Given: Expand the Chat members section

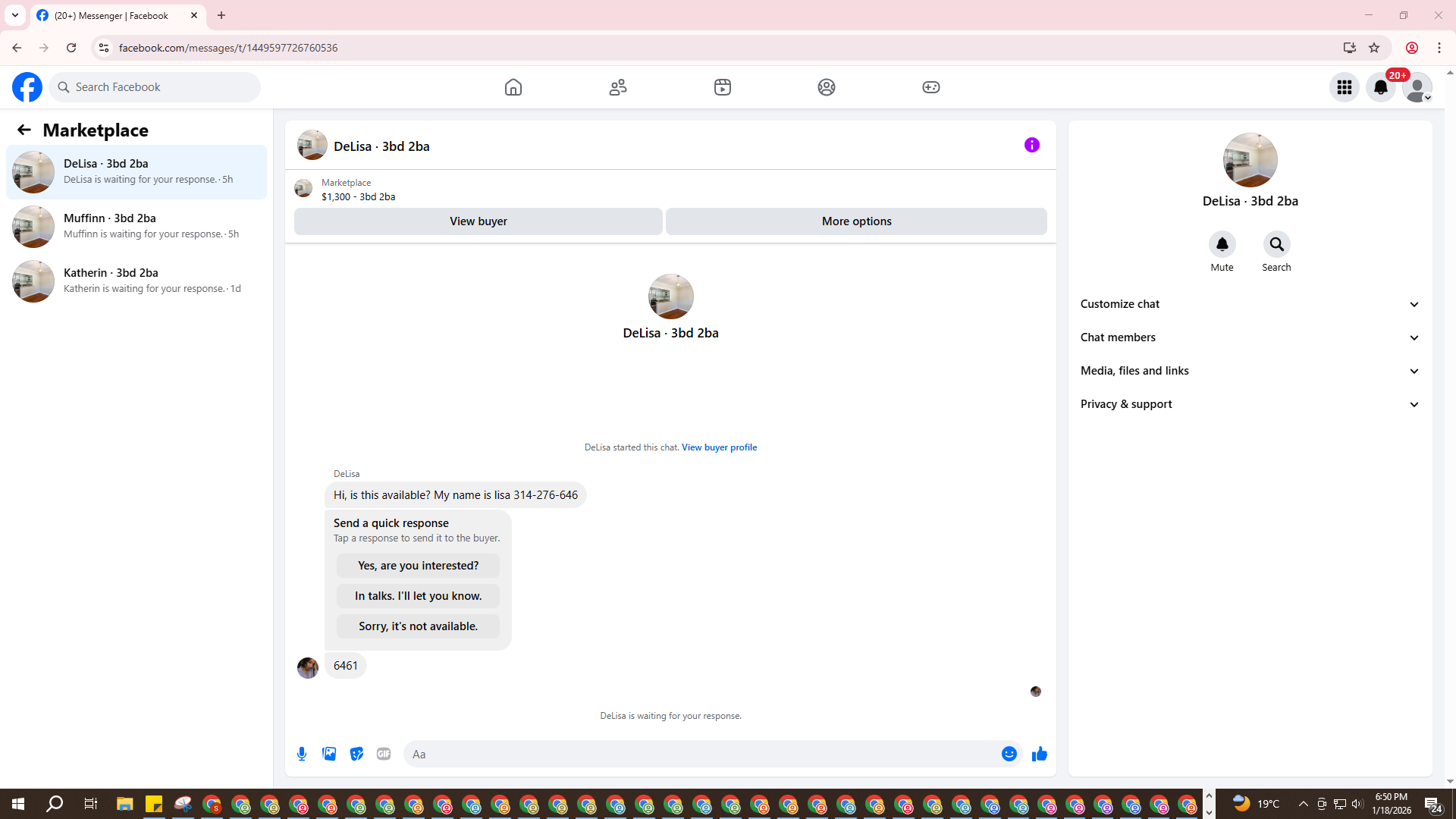Looking at the screenshot, I should pyautogui.click(x=1250, y=337).
